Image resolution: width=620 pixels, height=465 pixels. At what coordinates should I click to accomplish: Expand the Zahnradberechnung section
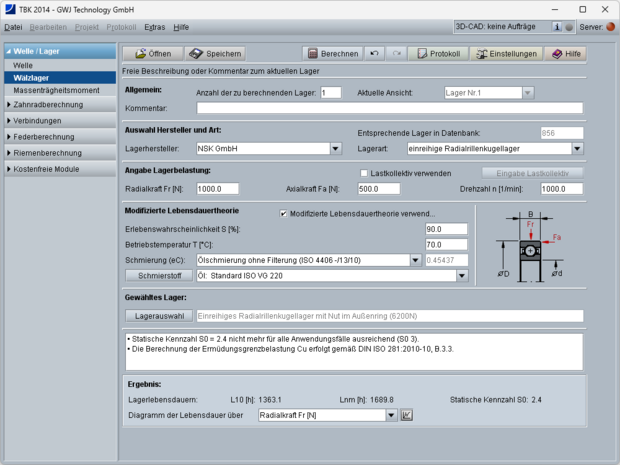coord(60,104)
